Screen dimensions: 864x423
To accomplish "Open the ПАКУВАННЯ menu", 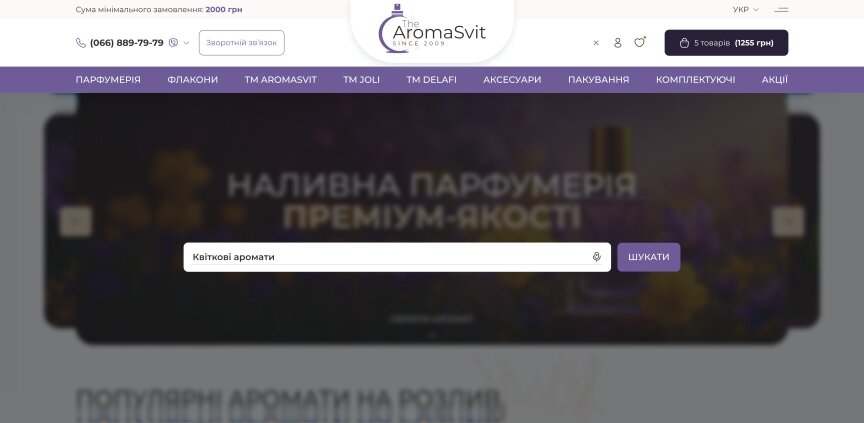I will coord(598,80).
